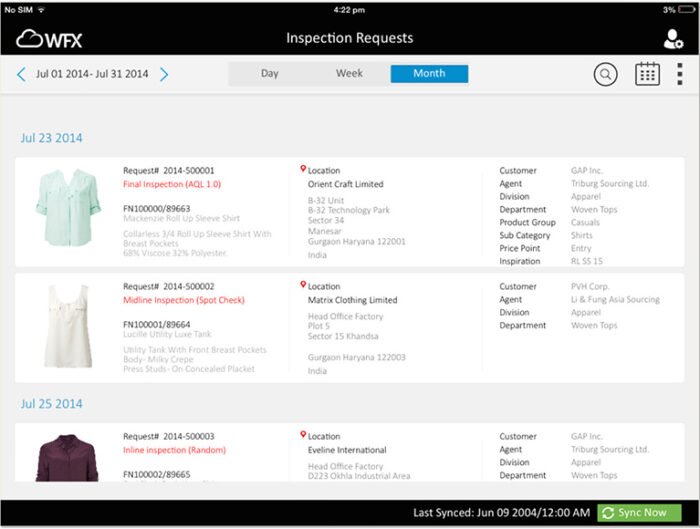Tap style number FN100000/89663

pos(156,208)
